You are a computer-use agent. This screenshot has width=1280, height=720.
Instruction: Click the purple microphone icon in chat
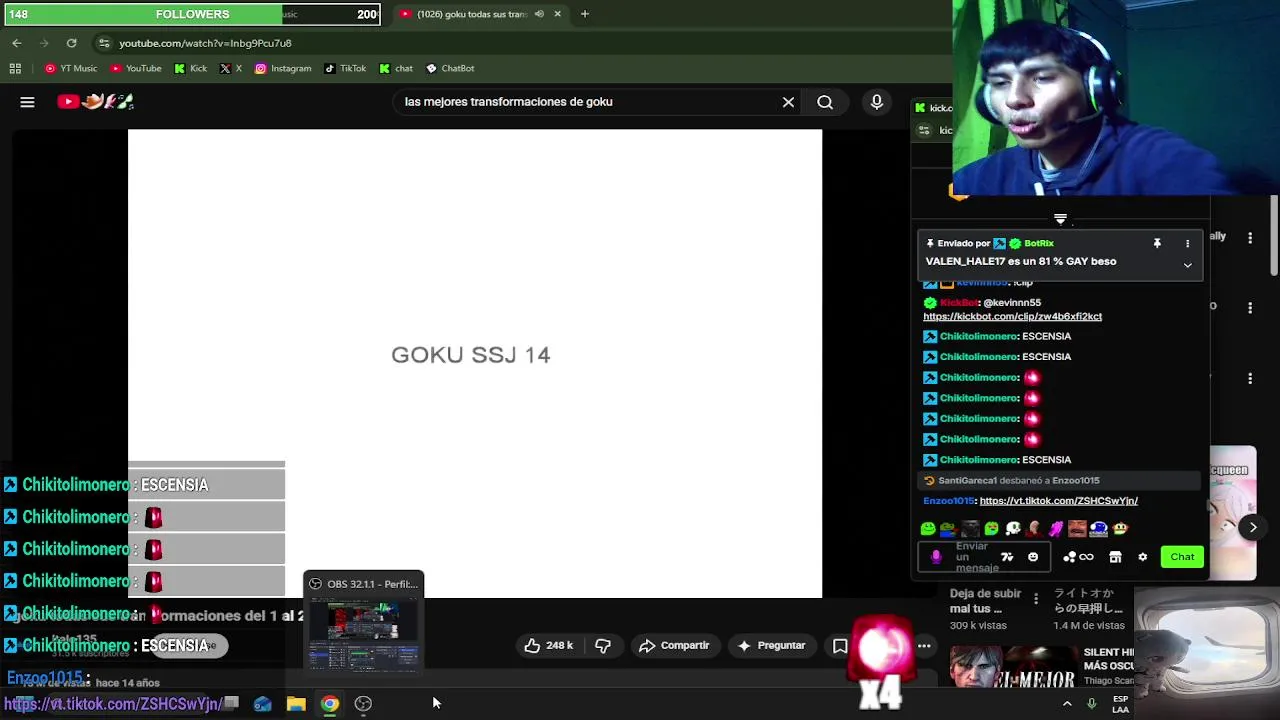tap(936, 557)
